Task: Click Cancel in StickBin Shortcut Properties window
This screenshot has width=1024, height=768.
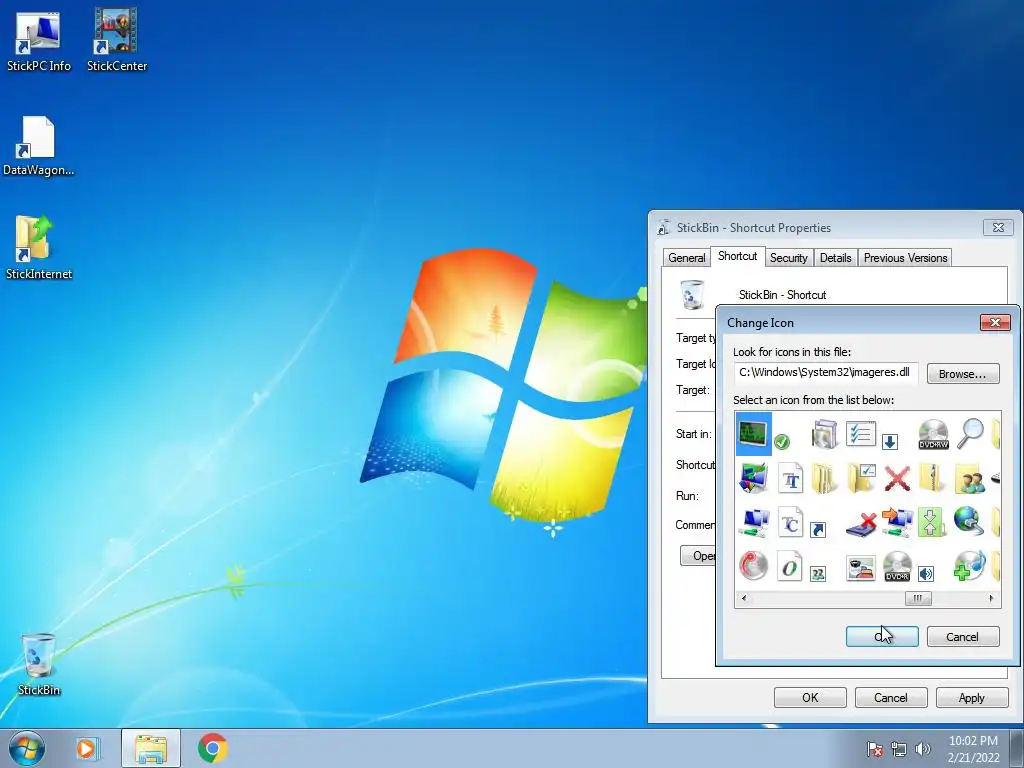Action: (891, 697)
